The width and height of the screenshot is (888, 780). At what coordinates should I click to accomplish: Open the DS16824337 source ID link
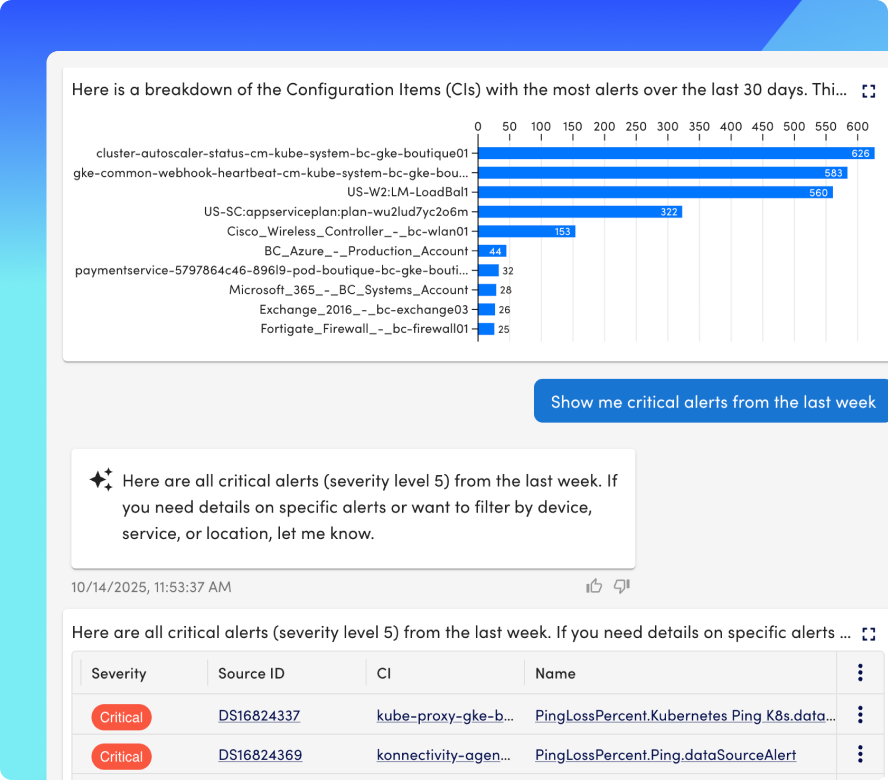point(259,716)
